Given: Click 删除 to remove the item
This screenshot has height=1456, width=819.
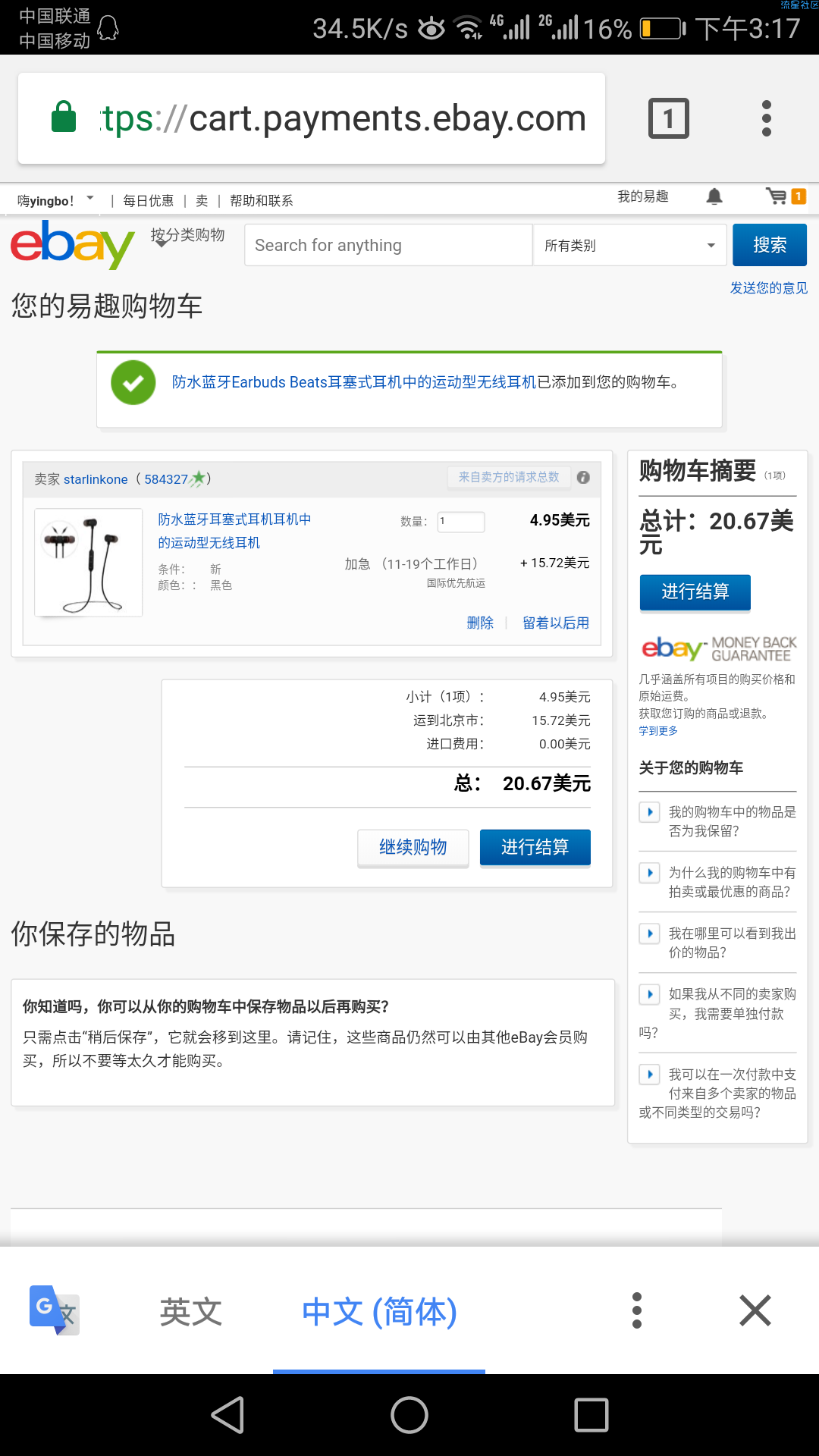Looking at the screenshot, I should pyautogui.click(x=480, y=623).
